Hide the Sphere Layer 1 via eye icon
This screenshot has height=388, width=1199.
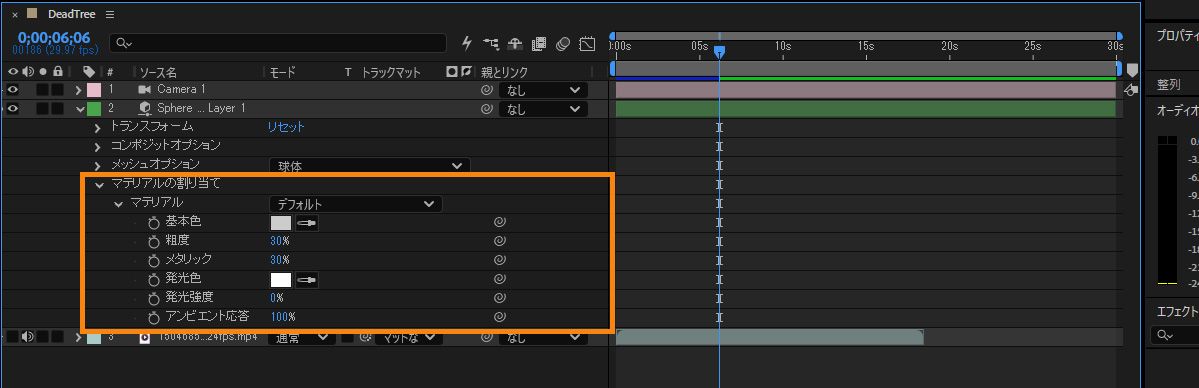(x=13, y=109)
